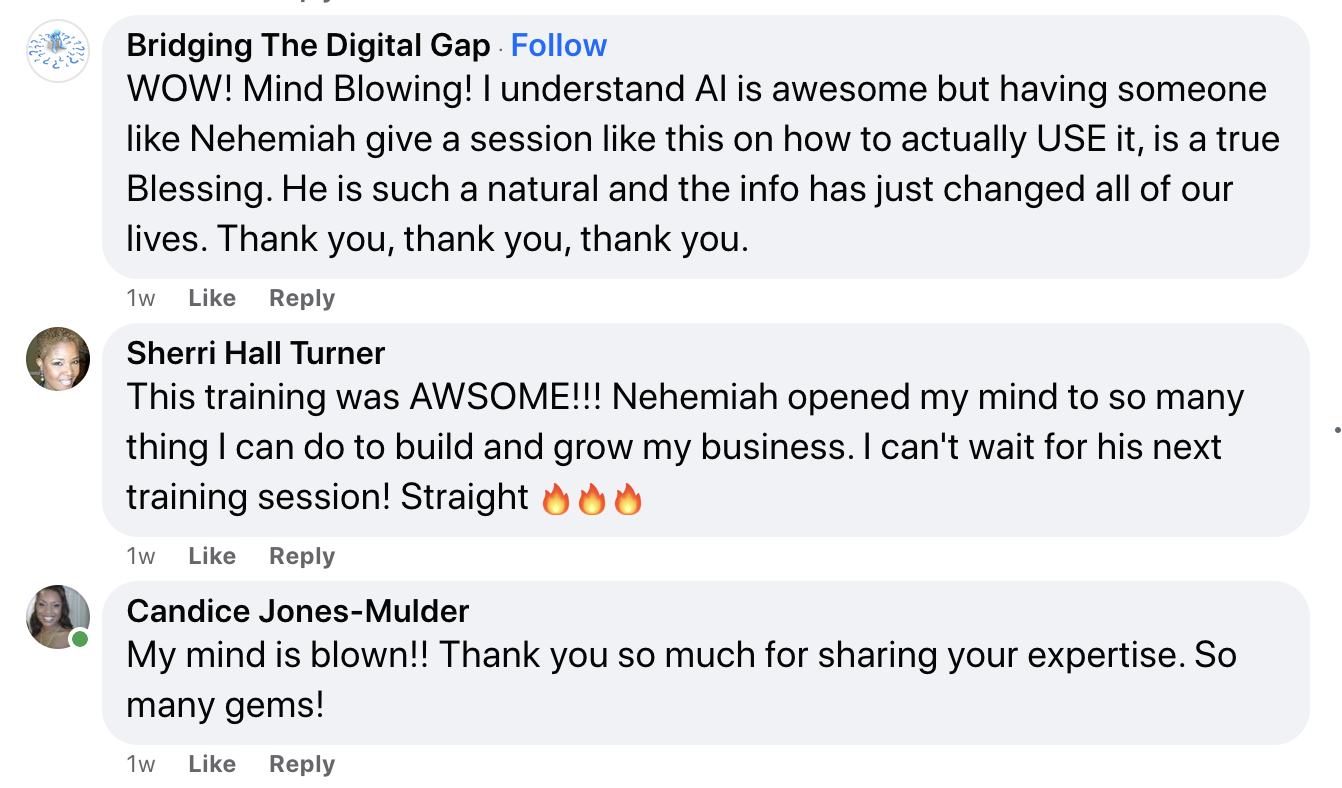Follow Bridging The Digital Gap

click(x=558, y=45)
